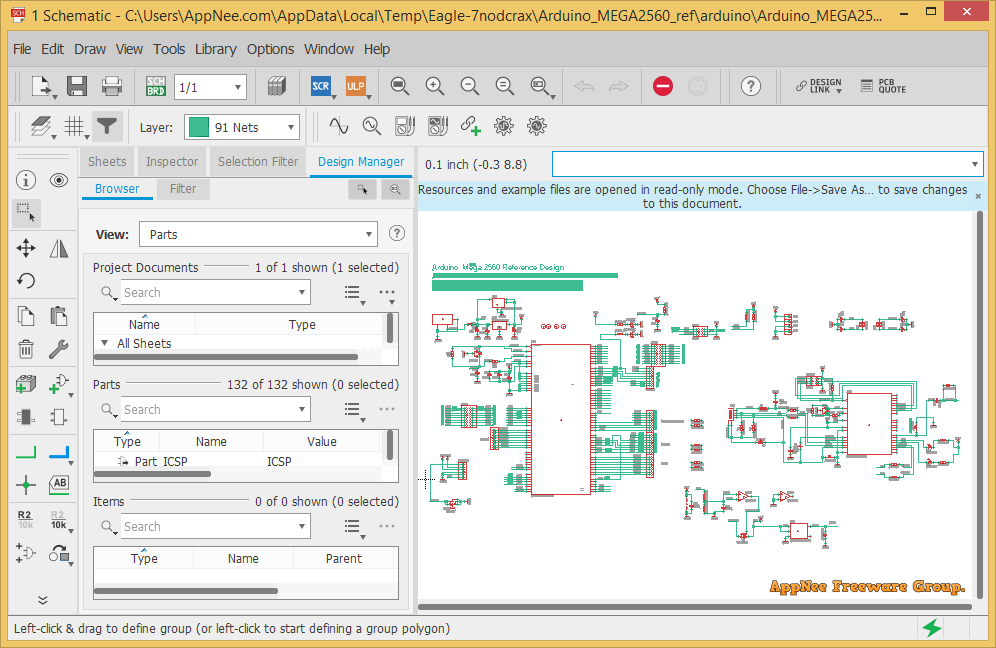
Task: Select the Group selection tool
Action: (x=26, y=213)
